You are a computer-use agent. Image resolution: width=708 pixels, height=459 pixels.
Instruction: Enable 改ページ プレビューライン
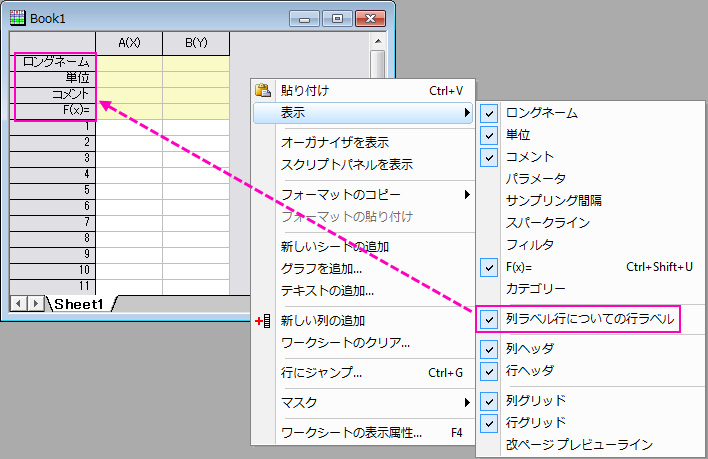click(x=591, y=445)
